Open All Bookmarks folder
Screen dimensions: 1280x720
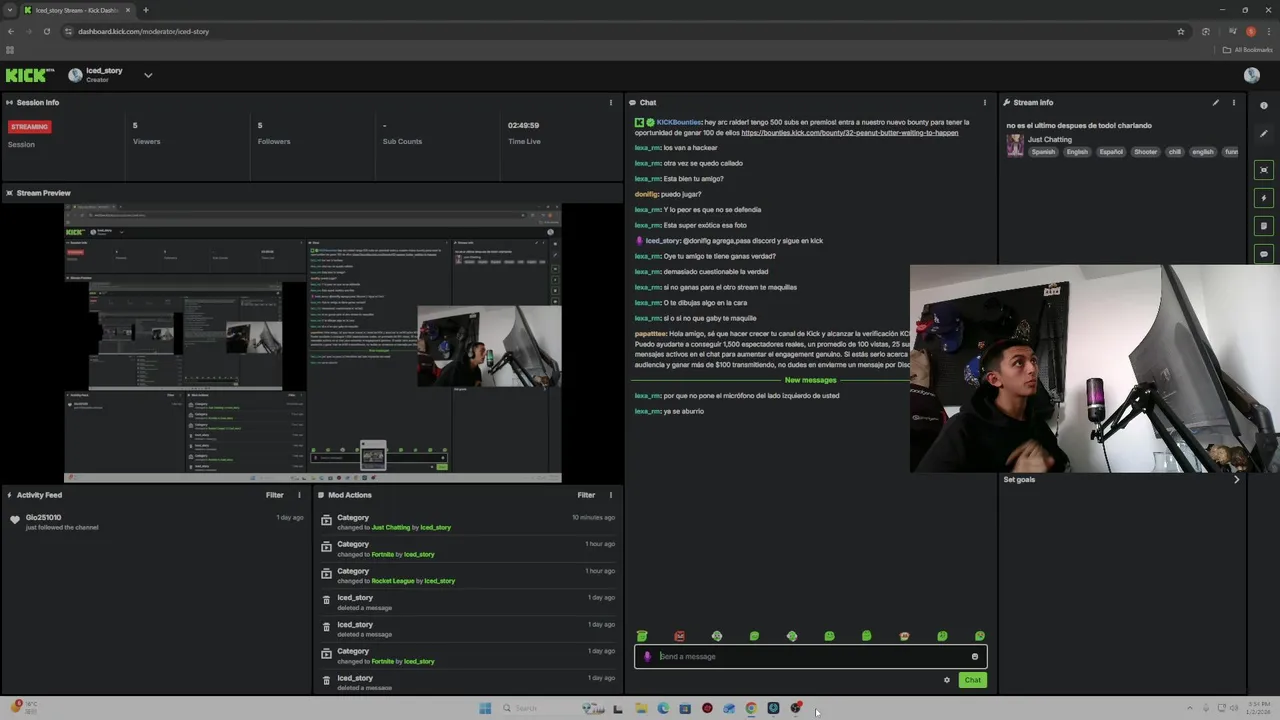coord(1248,50)
